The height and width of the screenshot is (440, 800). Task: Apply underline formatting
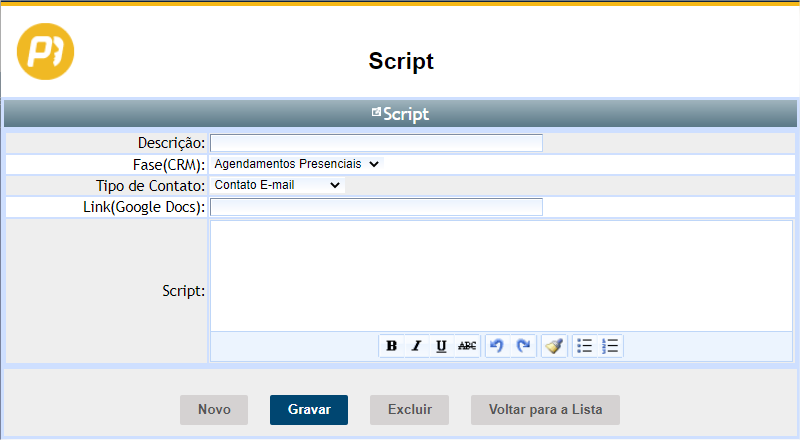pyautogui.click(x=441, y=346)
